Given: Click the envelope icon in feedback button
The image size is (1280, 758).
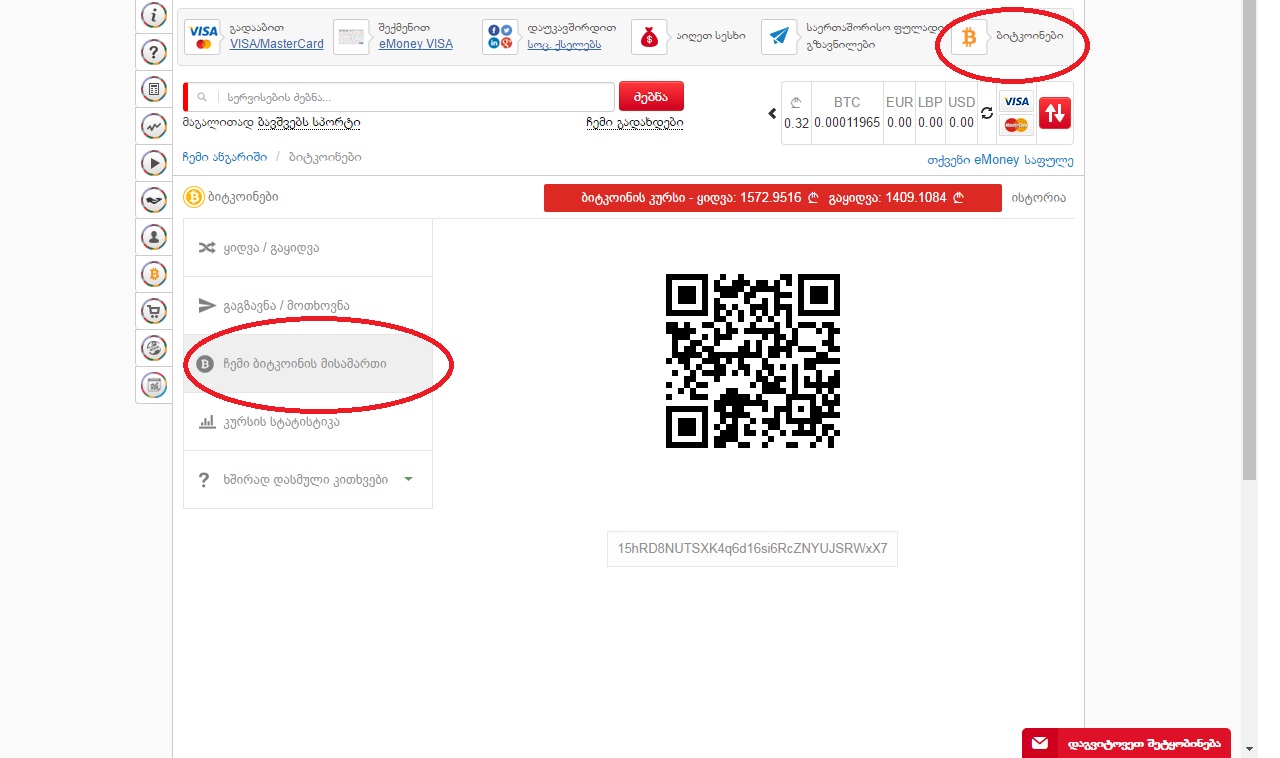Looking at the screenshot, I should 1040,743.
